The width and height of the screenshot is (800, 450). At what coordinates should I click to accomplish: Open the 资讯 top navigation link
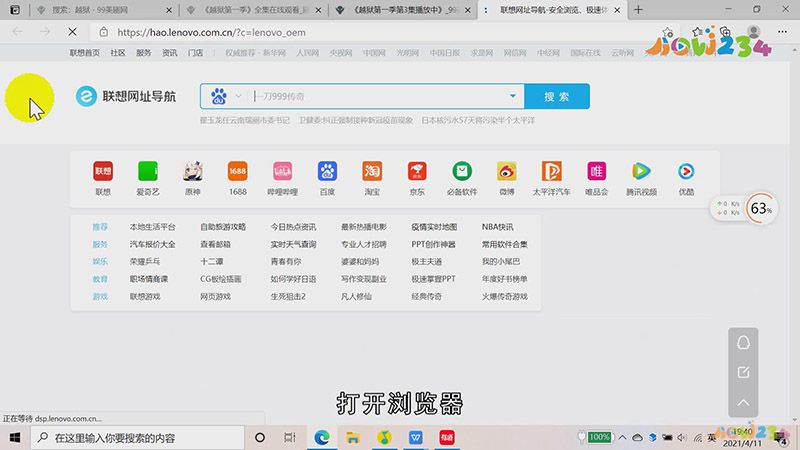click(169, 53)
